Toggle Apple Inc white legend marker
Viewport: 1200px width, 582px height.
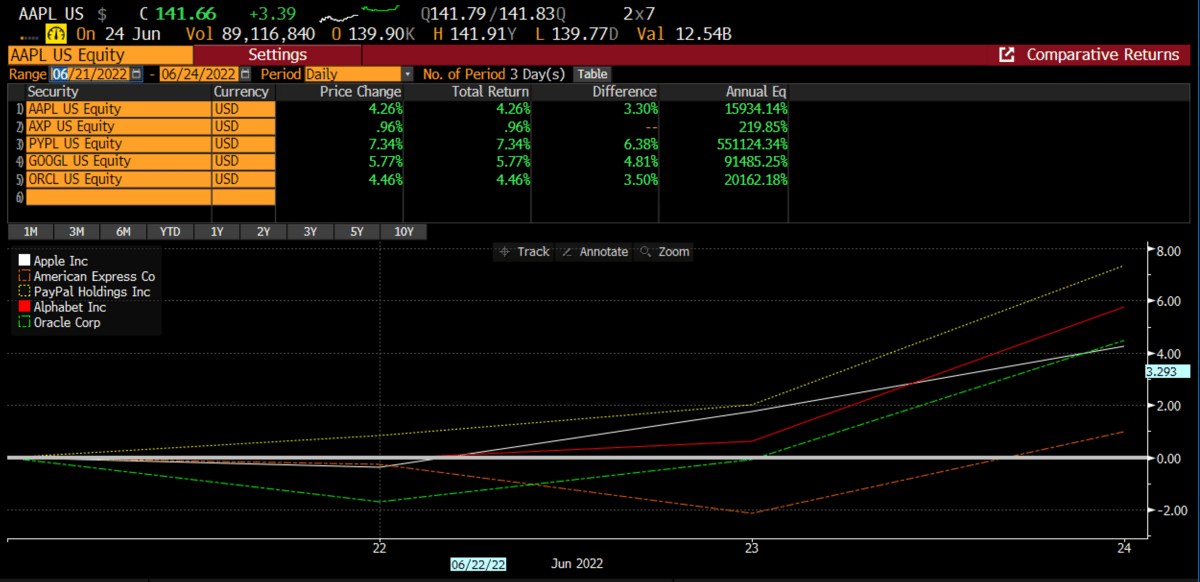point(25,261)
